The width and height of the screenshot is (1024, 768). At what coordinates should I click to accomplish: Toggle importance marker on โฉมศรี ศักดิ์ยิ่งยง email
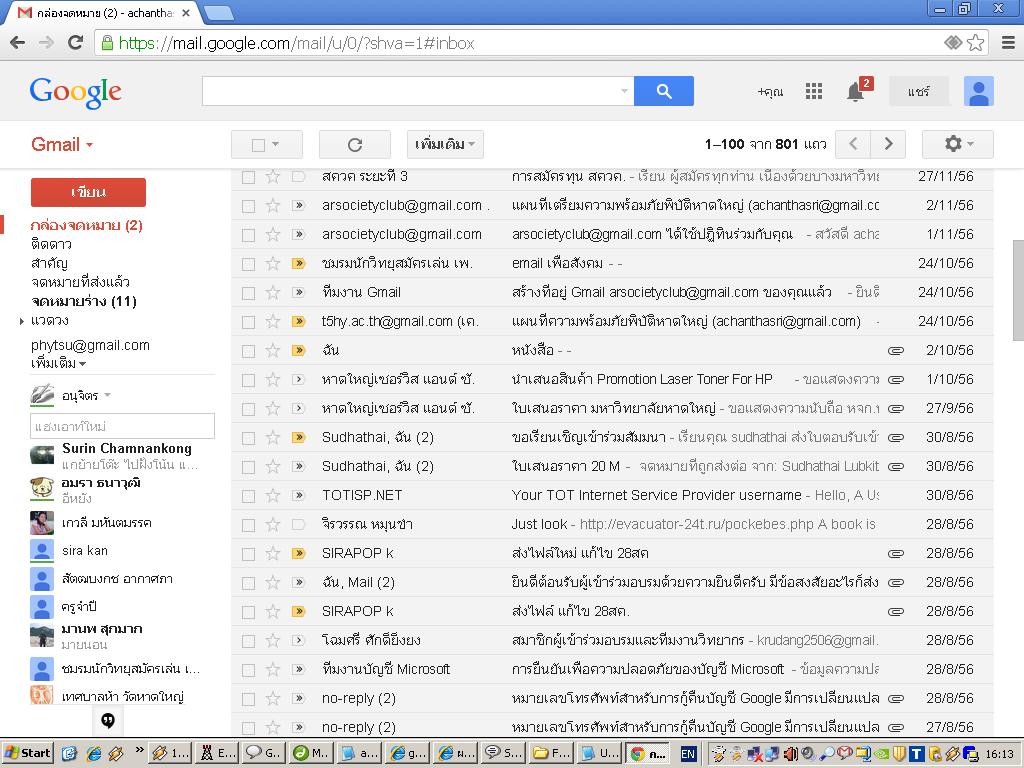pos(298,641)
